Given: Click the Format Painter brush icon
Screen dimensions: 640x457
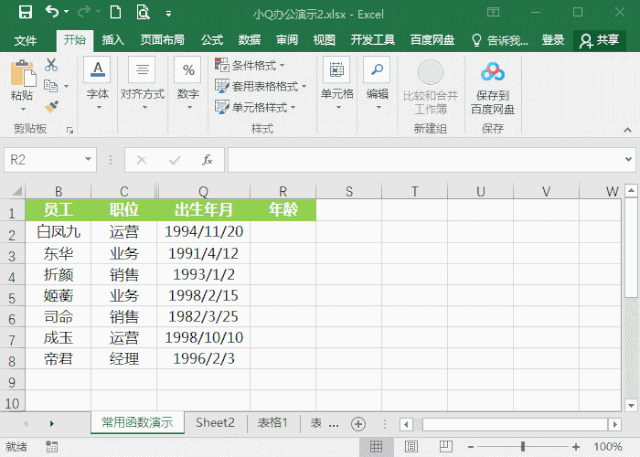Looking at the screenshot, I should click(51, 107).
